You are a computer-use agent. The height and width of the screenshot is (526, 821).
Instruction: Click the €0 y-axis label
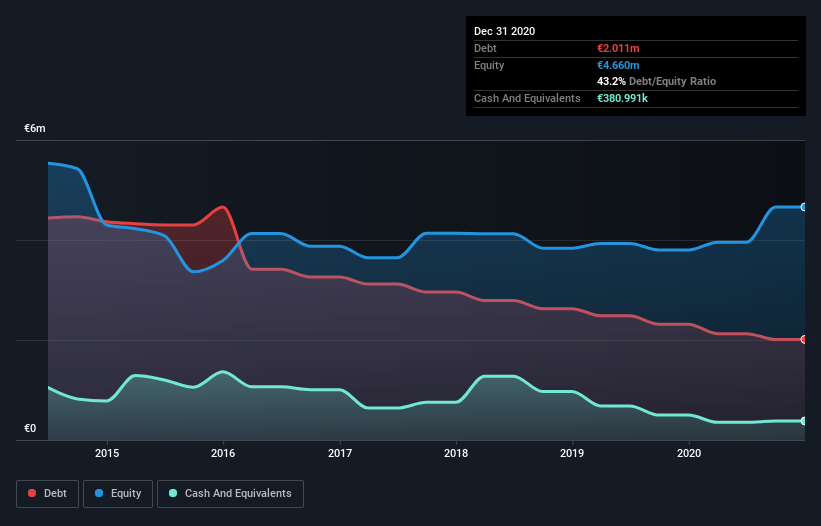[30, 429]
